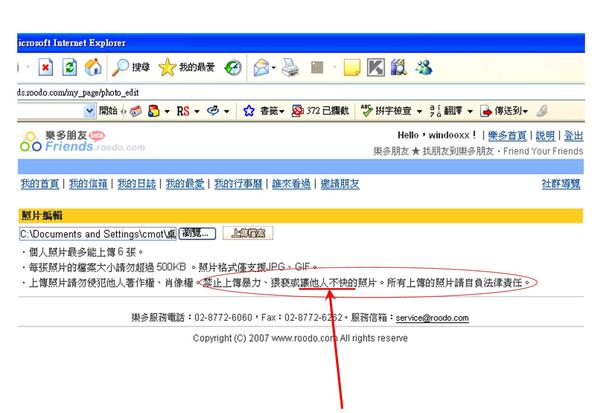
Task: Click the circular arrow toolbar icon
Action: click(213, 111)
